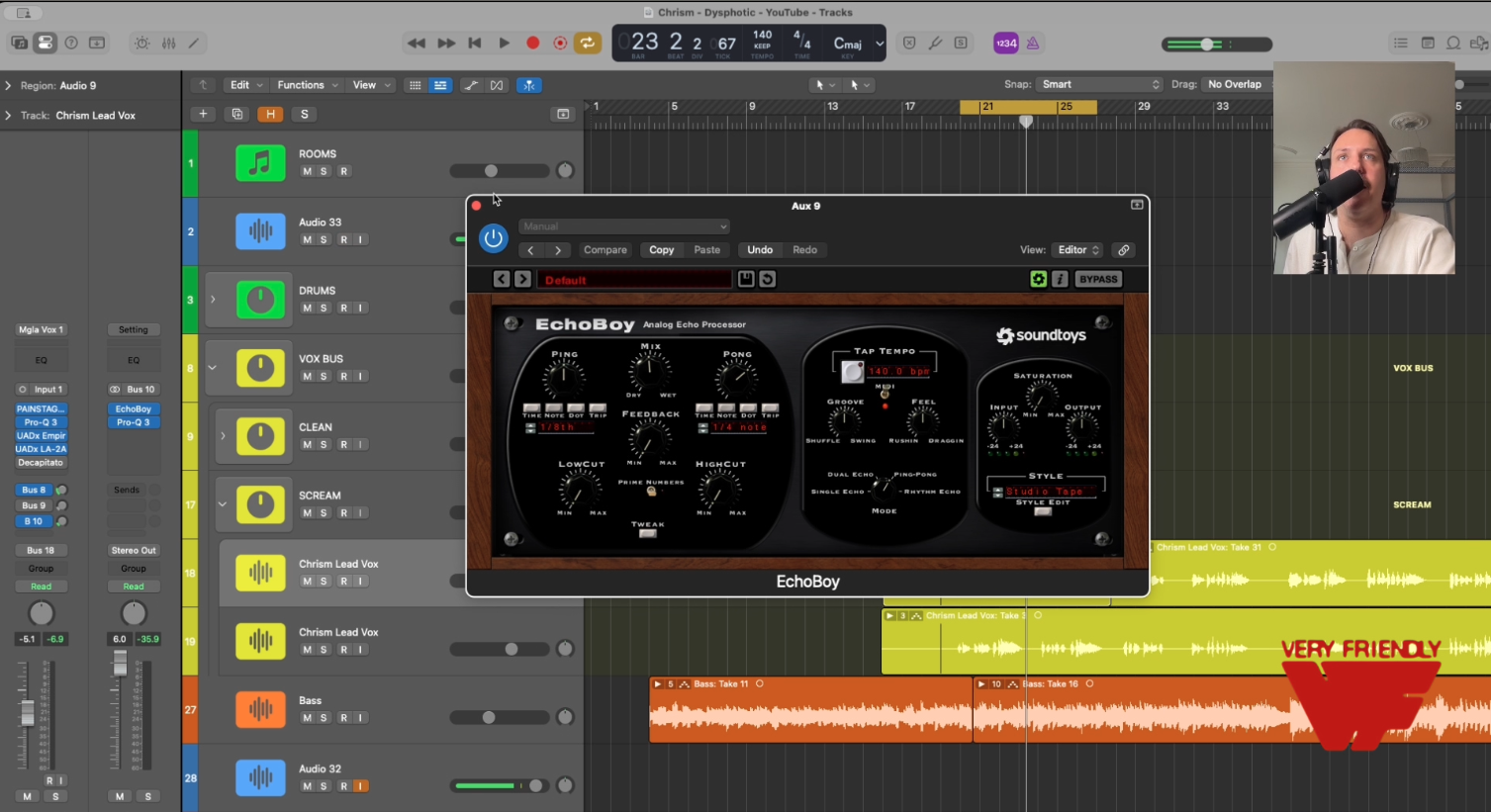Screen dimensions: 1491x812
Task: Click EchoBoy info i icon
Action: pyautogui.click(x=1060, y=280)
